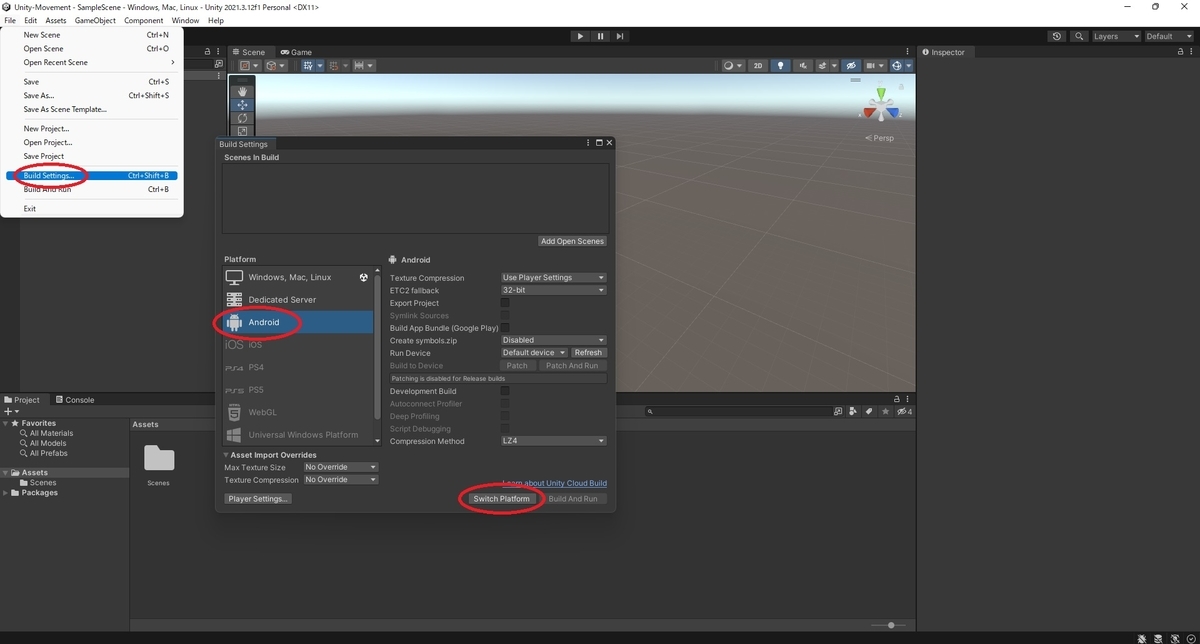The height and width of the screenshot is (644, 1200).
Task: Select the Scale tool in Scene toolbar
Action: tap(242, 130)
